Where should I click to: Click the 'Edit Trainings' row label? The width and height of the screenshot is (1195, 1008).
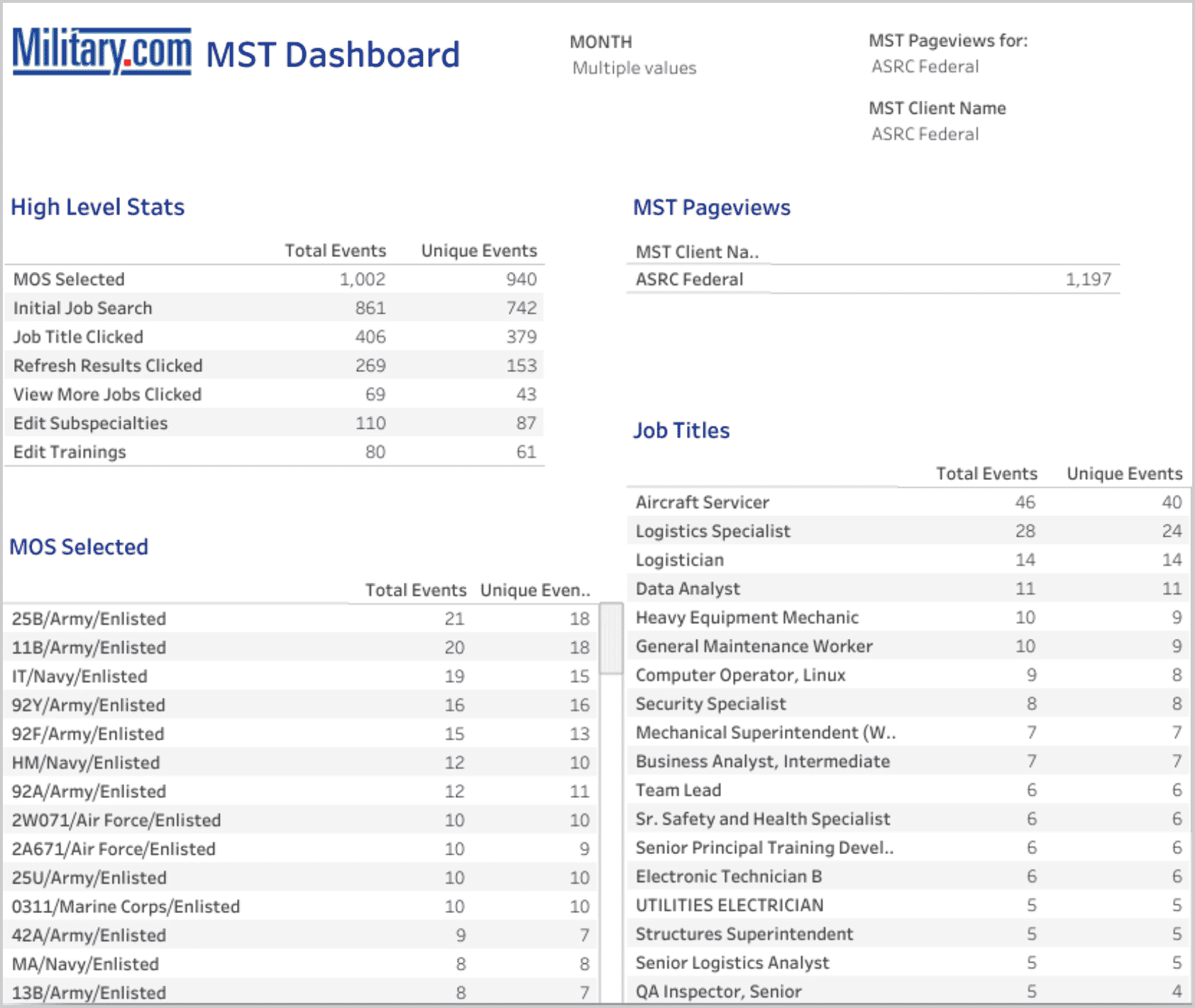70,452
